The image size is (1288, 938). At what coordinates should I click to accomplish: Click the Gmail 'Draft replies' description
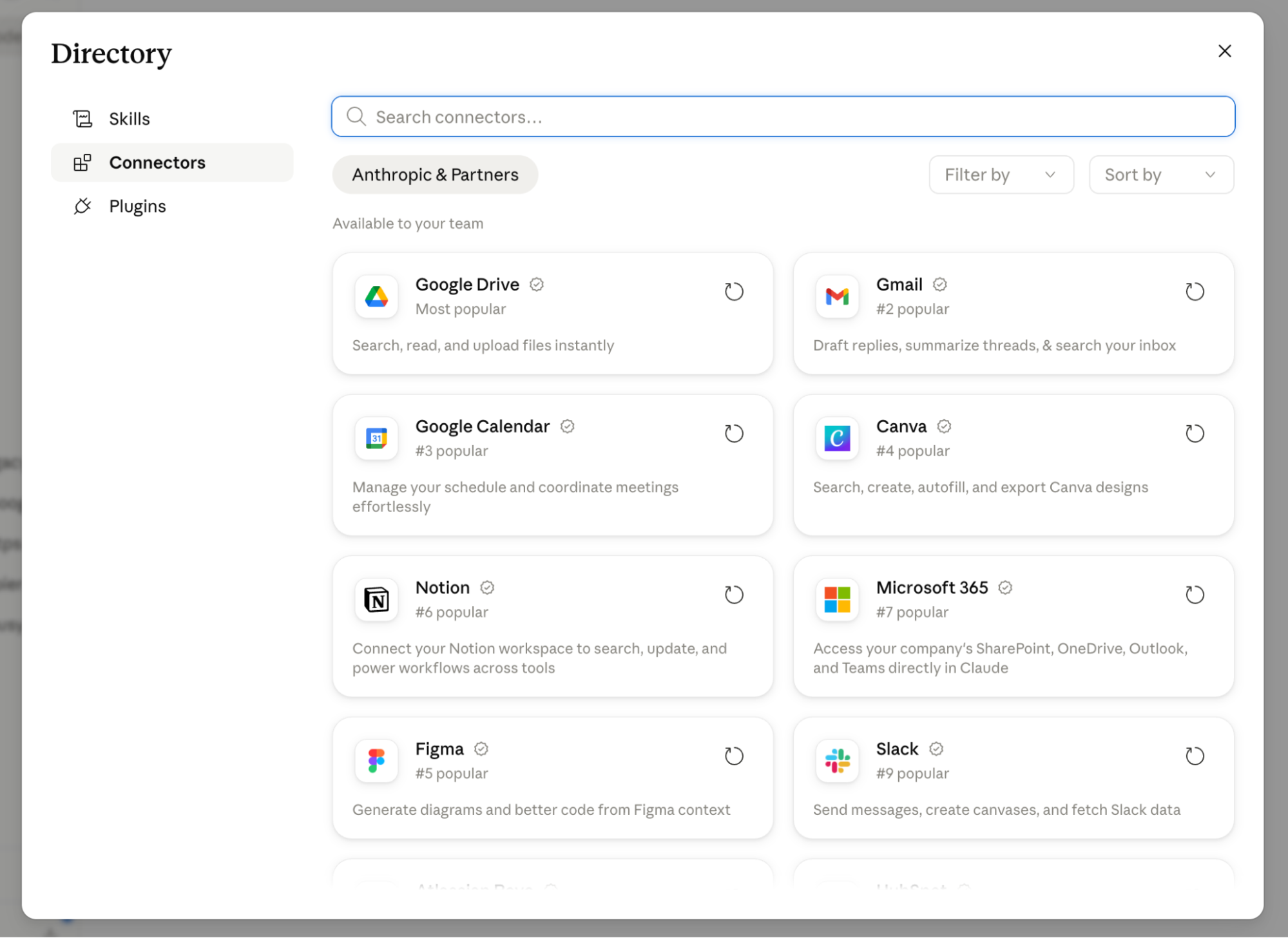tap(994, 345)
